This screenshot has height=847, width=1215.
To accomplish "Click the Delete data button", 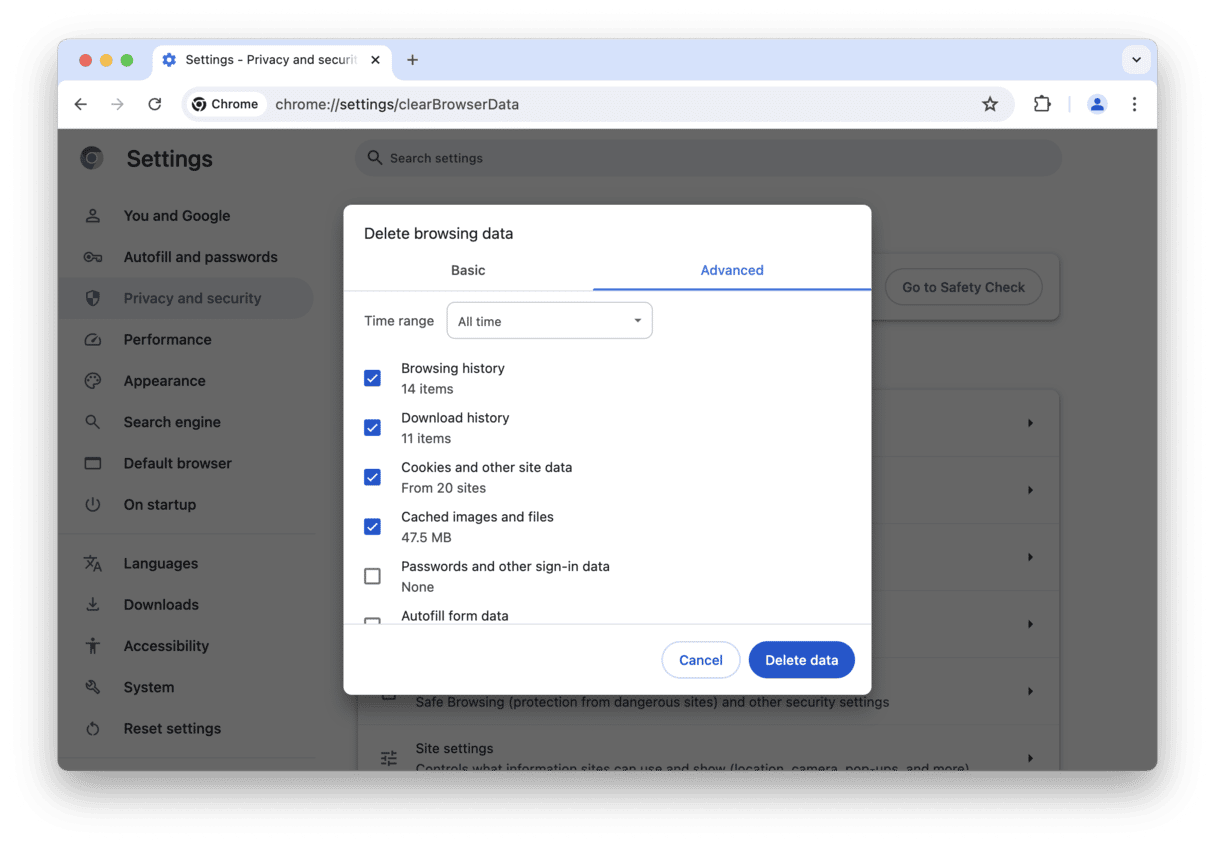I will 801,660.
